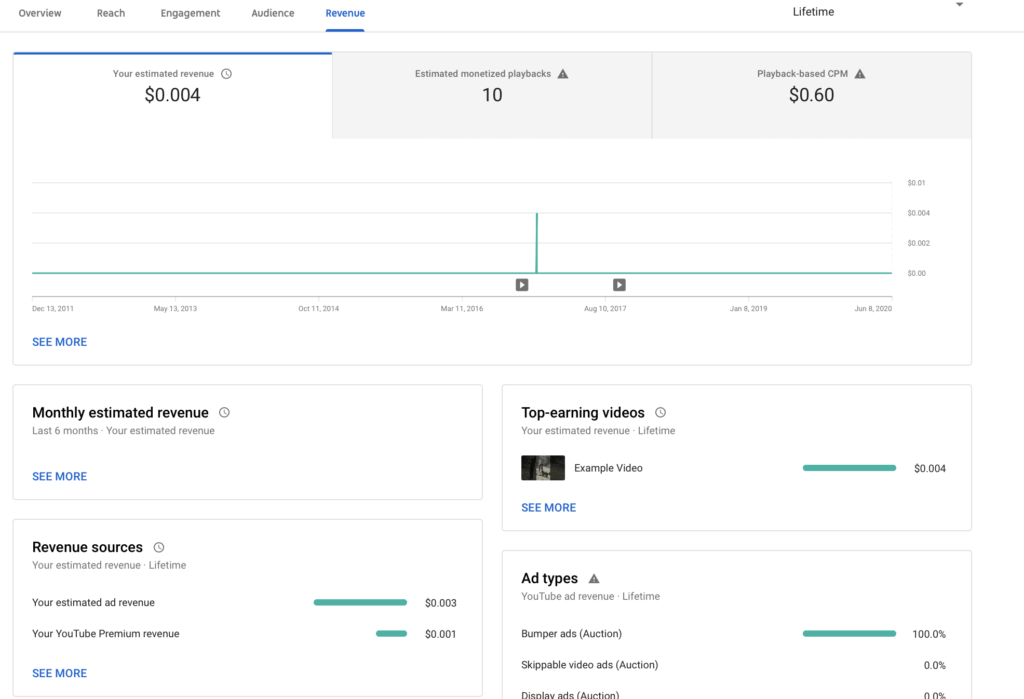1024x699 pixels.
Task: Click clock icon next to Your estimated revenue
Action: pyautogui.click(x=226, y=74)
